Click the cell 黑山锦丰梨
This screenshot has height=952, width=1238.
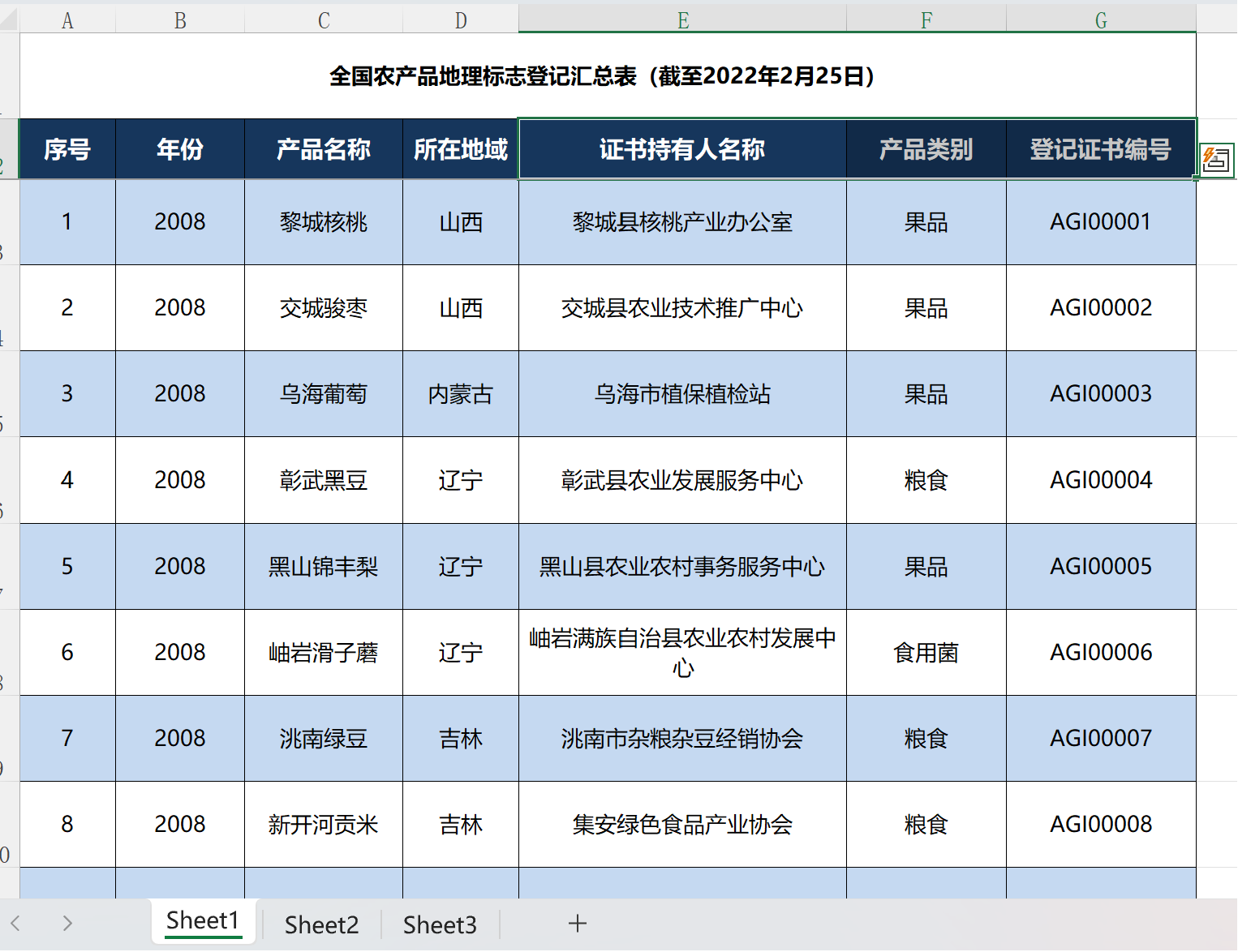(x=324, y=566)
